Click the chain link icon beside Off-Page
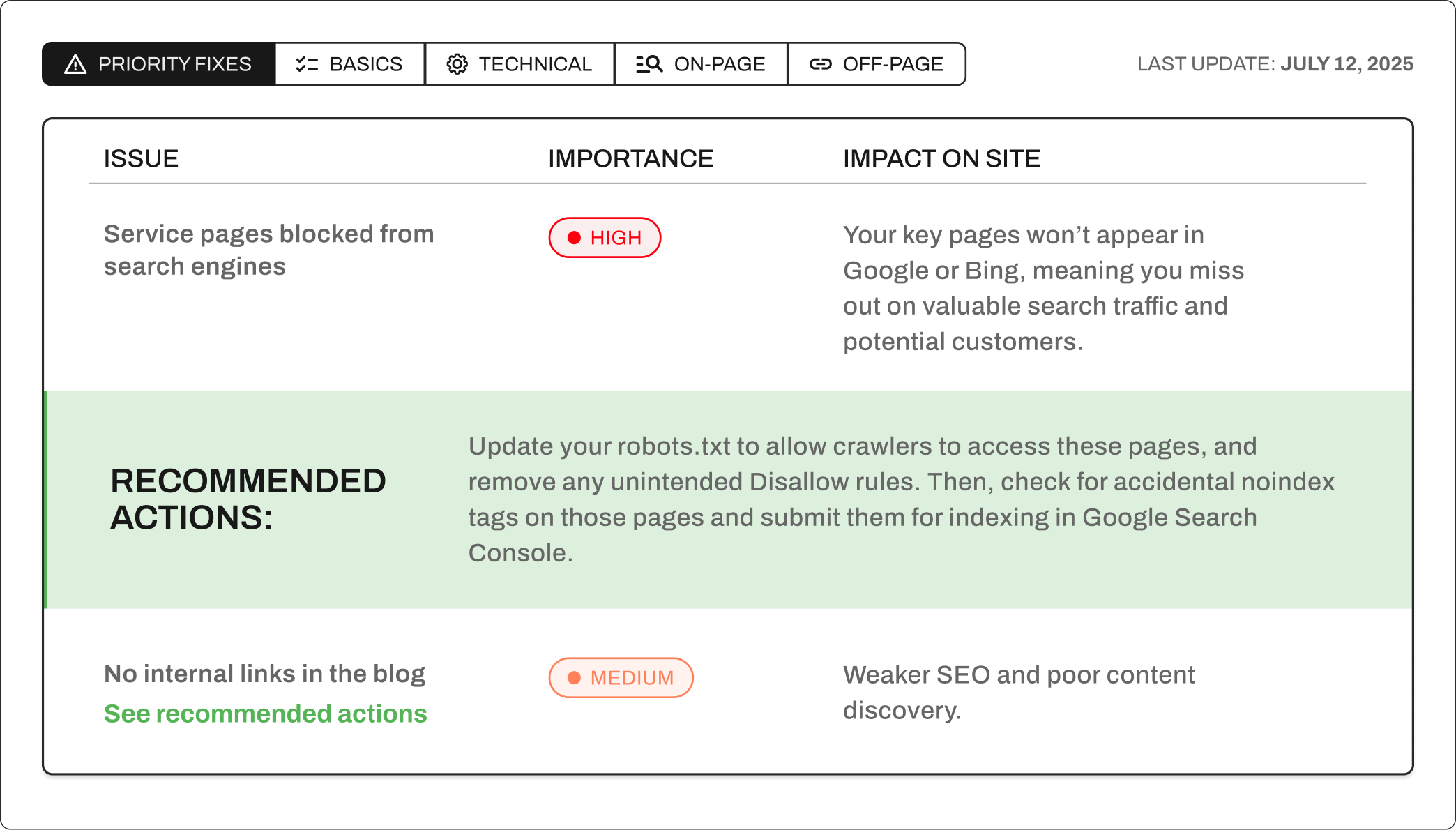 820,64
